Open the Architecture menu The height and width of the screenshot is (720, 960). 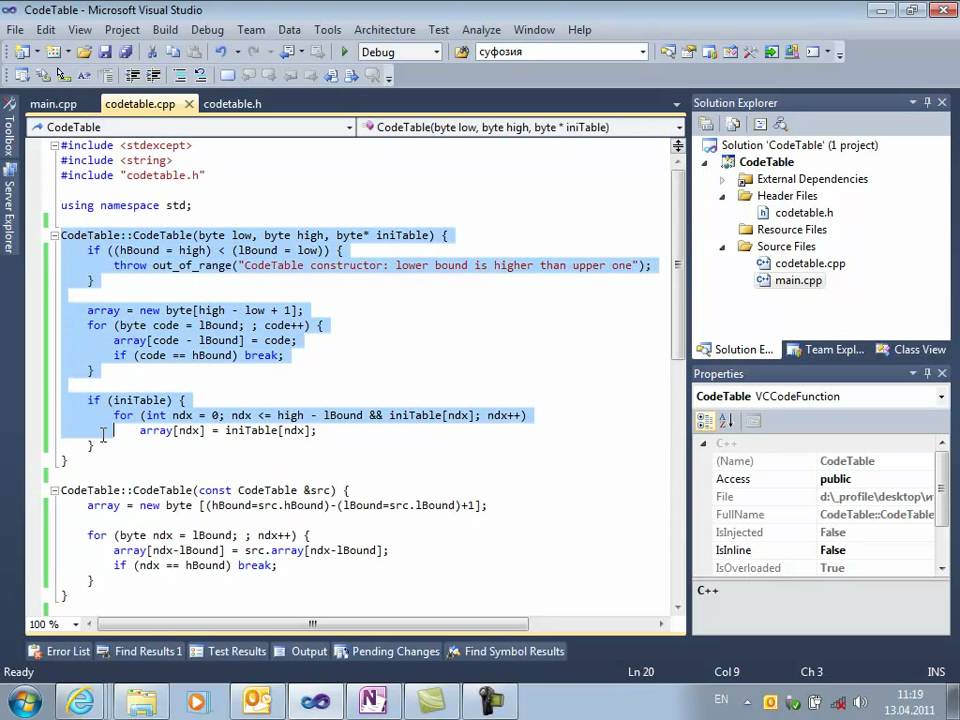tap(384, 30)
